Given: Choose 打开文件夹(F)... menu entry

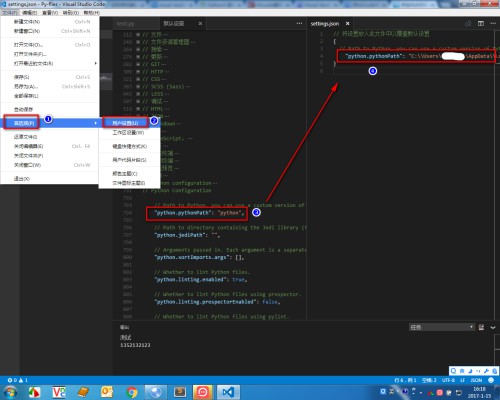Looking at the screenshot, I should [50, 54].
